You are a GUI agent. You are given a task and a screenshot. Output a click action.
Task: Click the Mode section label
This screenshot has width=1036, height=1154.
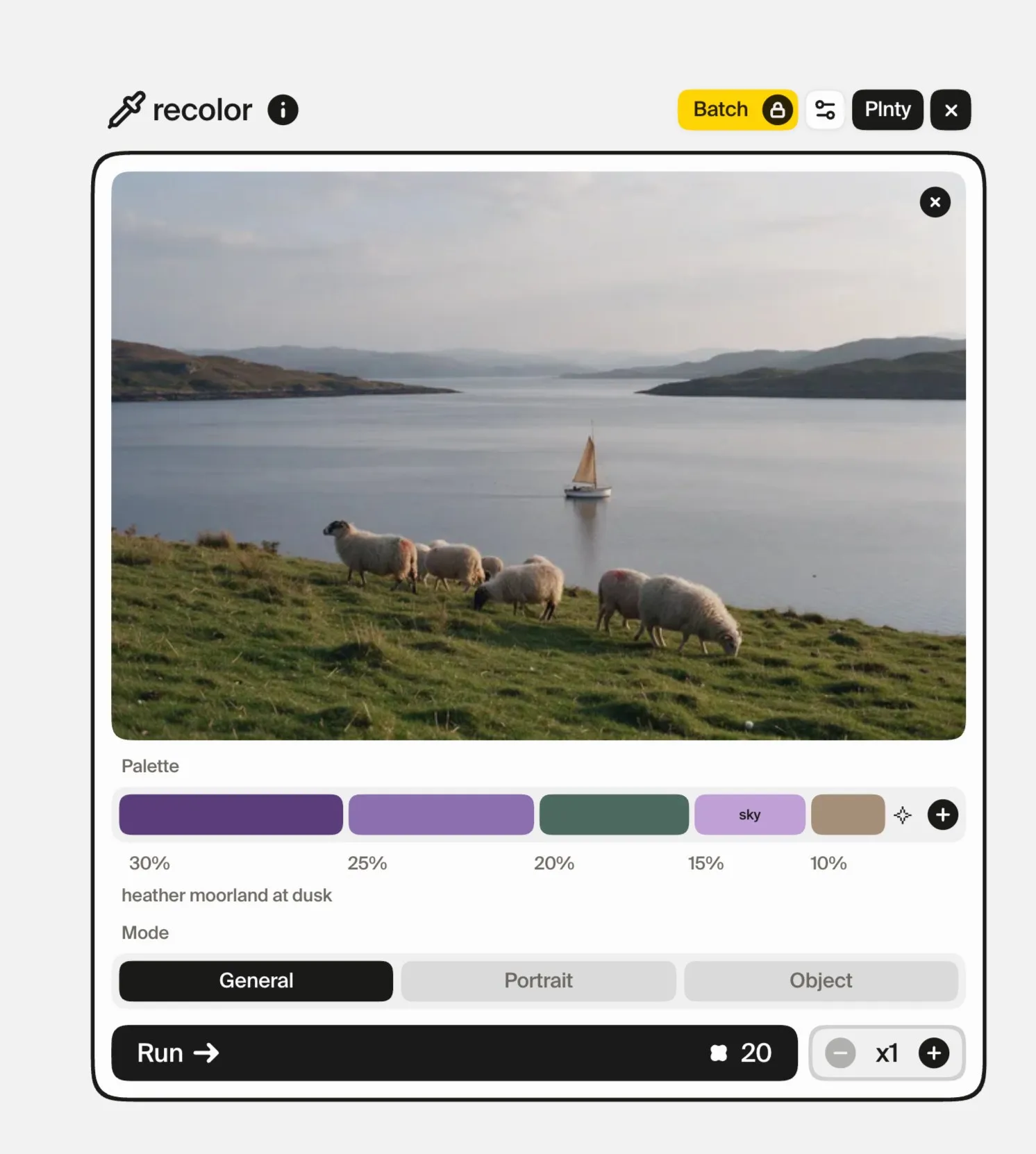tap(145, 933)
